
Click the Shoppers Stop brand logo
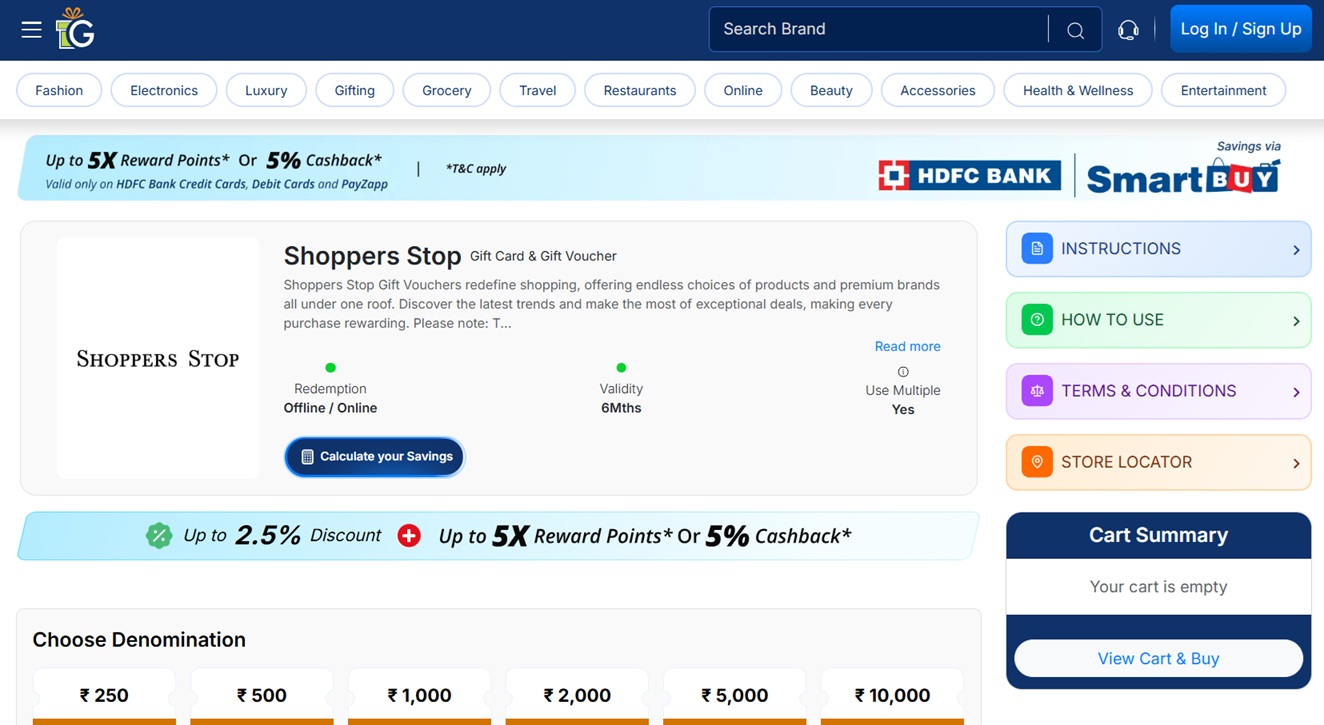[158, 358]
